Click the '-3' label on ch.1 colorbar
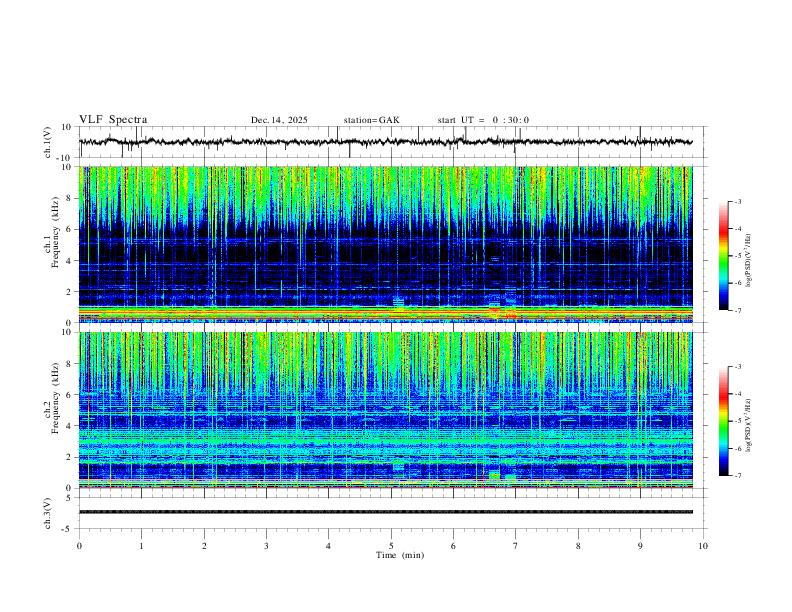The image size is (792, 612). tap(737, 201)
